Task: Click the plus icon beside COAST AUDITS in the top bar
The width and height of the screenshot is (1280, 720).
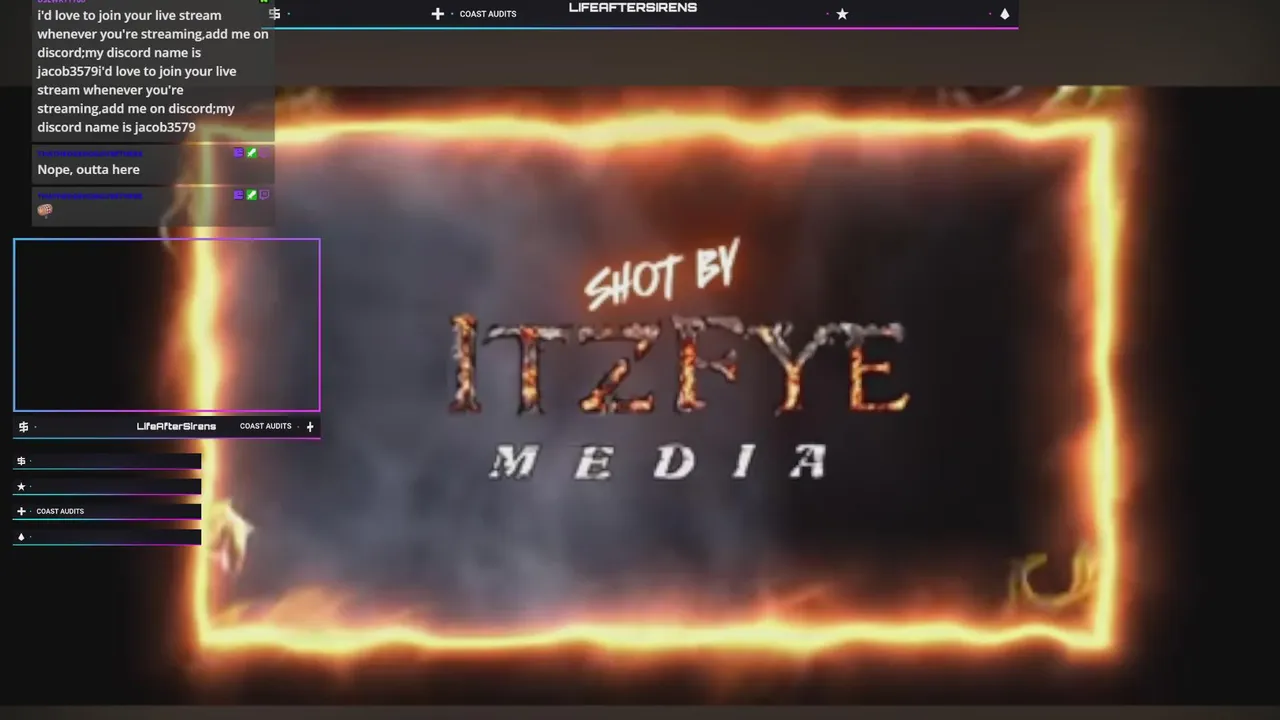Action: (x=437, y=14)
